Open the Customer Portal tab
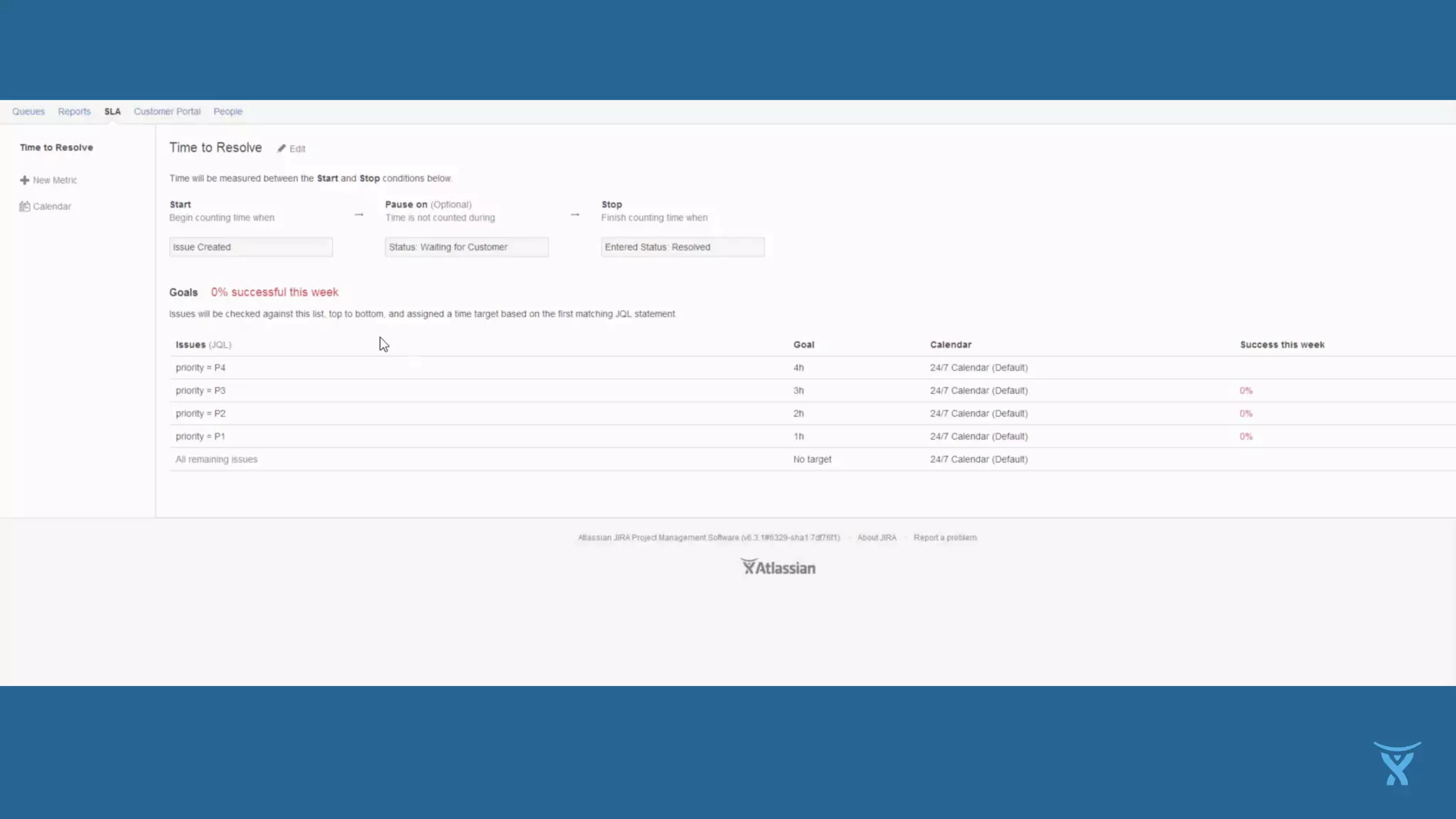 coord(167,112)
